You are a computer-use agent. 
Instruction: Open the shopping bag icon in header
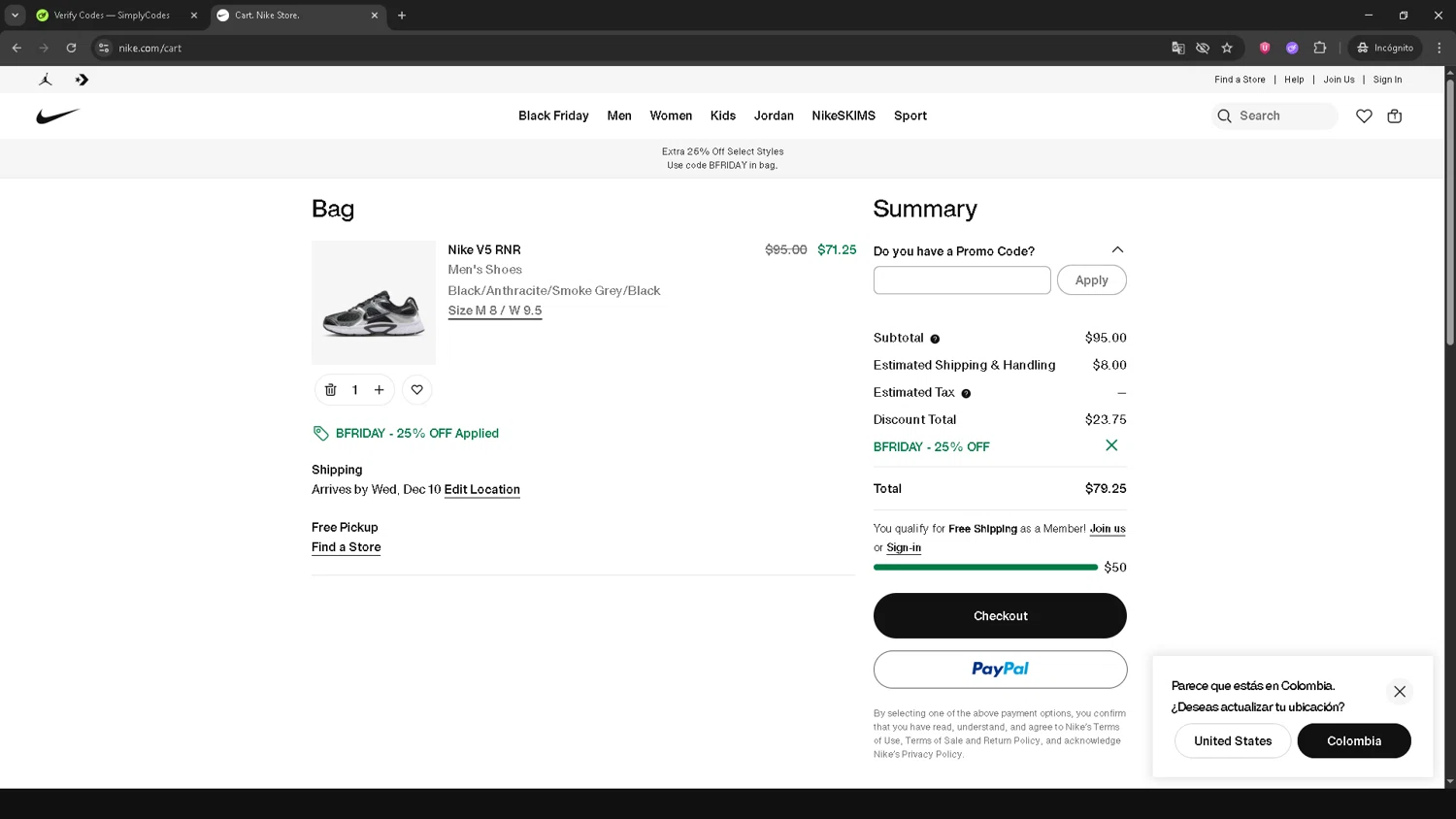tap(1395, 116)
